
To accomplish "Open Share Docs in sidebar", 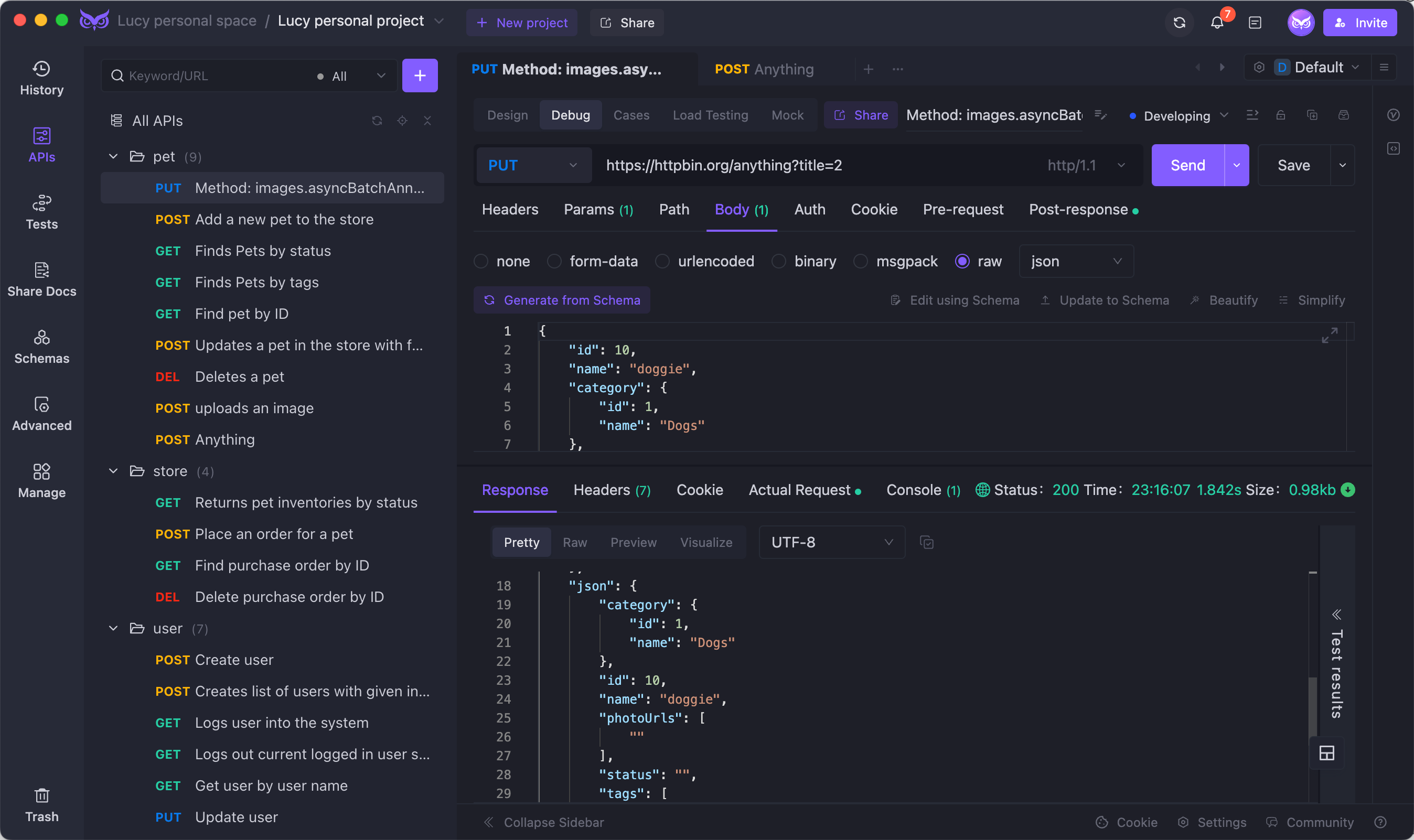I will pyautogui.click(x=41, y=279).
